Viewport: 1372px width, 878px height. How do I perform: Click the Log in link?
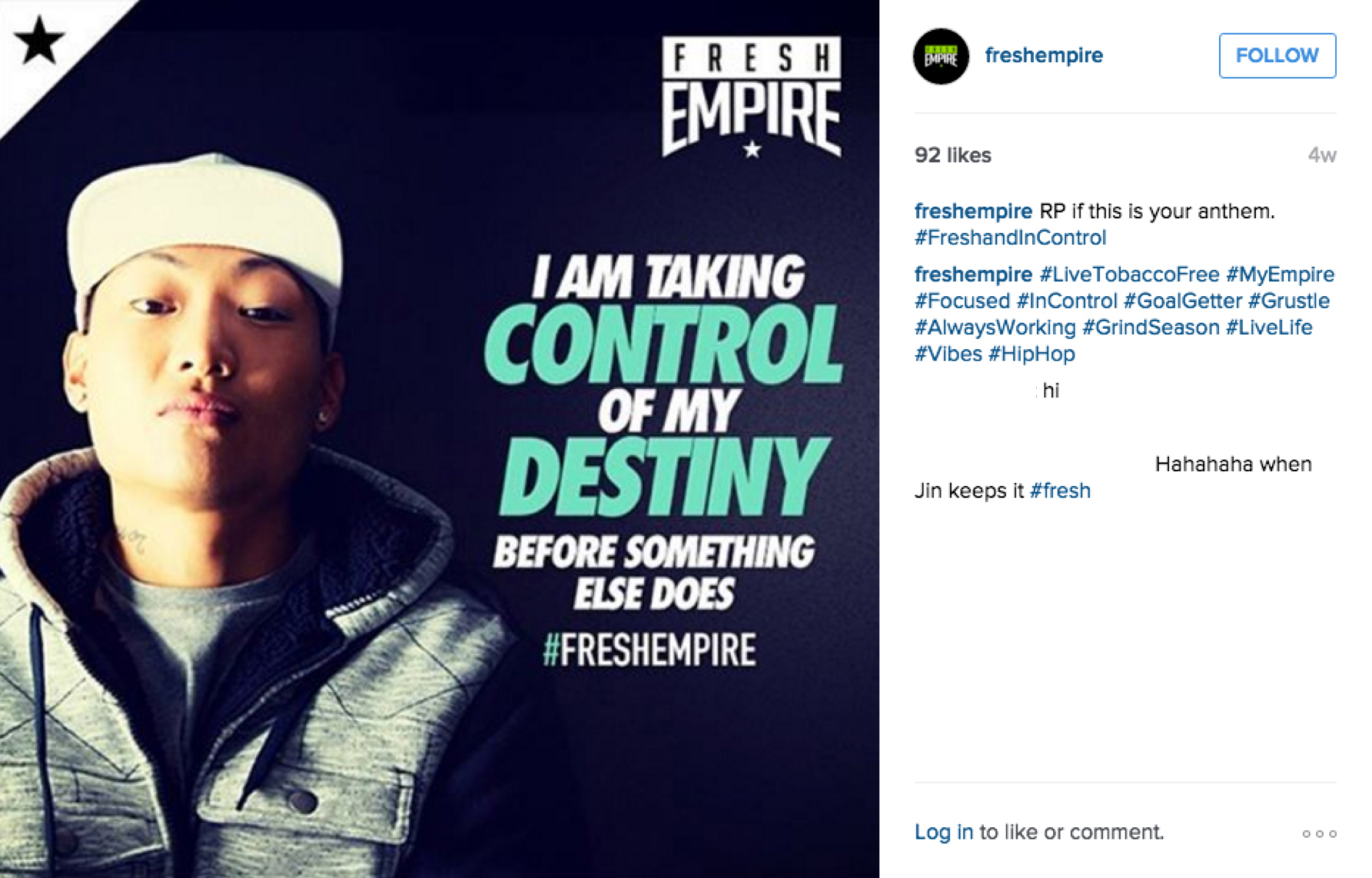[943, 832]
